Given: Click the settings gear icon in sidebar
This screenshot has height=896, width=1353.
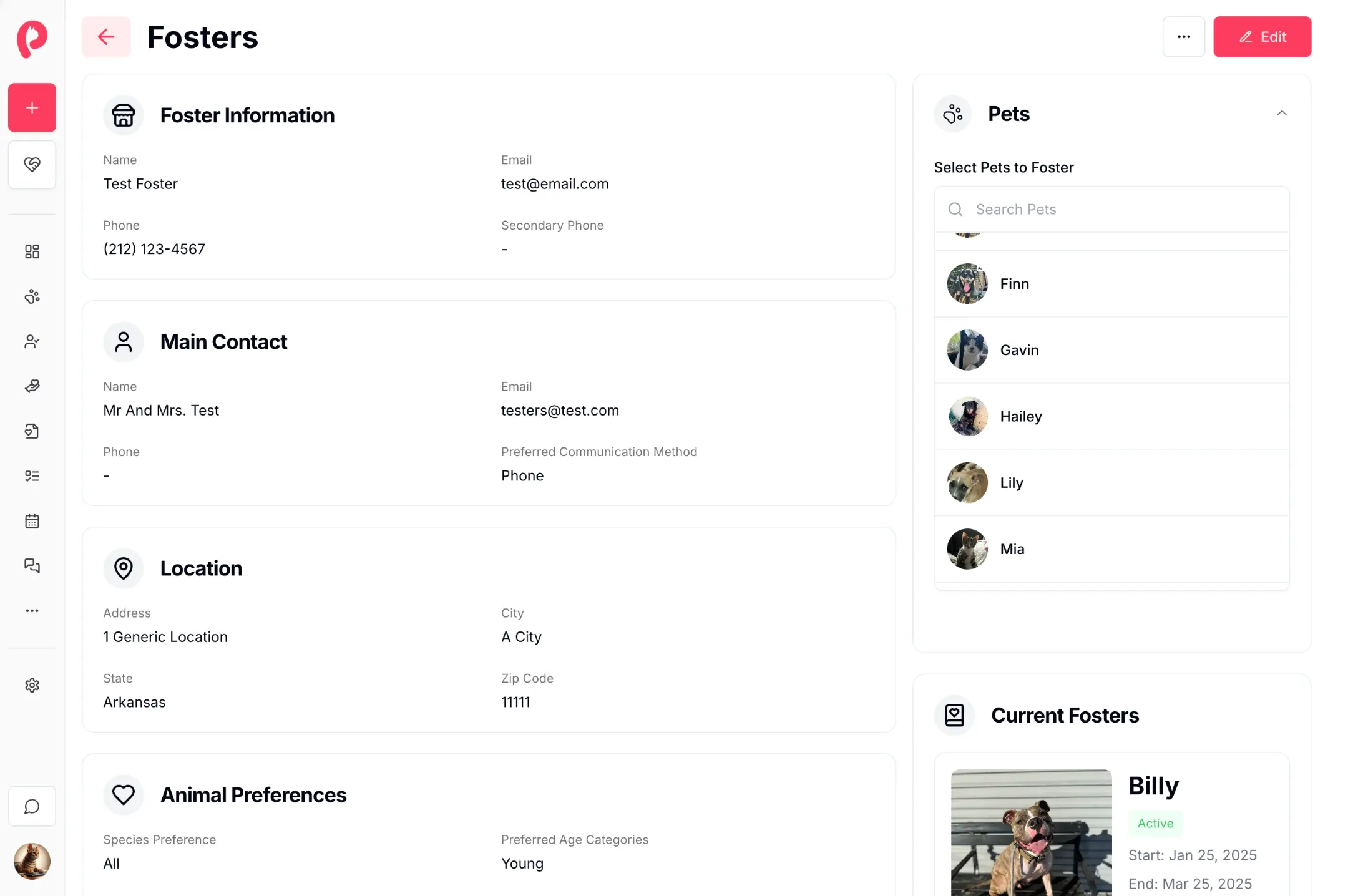Looking at the screenshot, I should coord(32,685).
